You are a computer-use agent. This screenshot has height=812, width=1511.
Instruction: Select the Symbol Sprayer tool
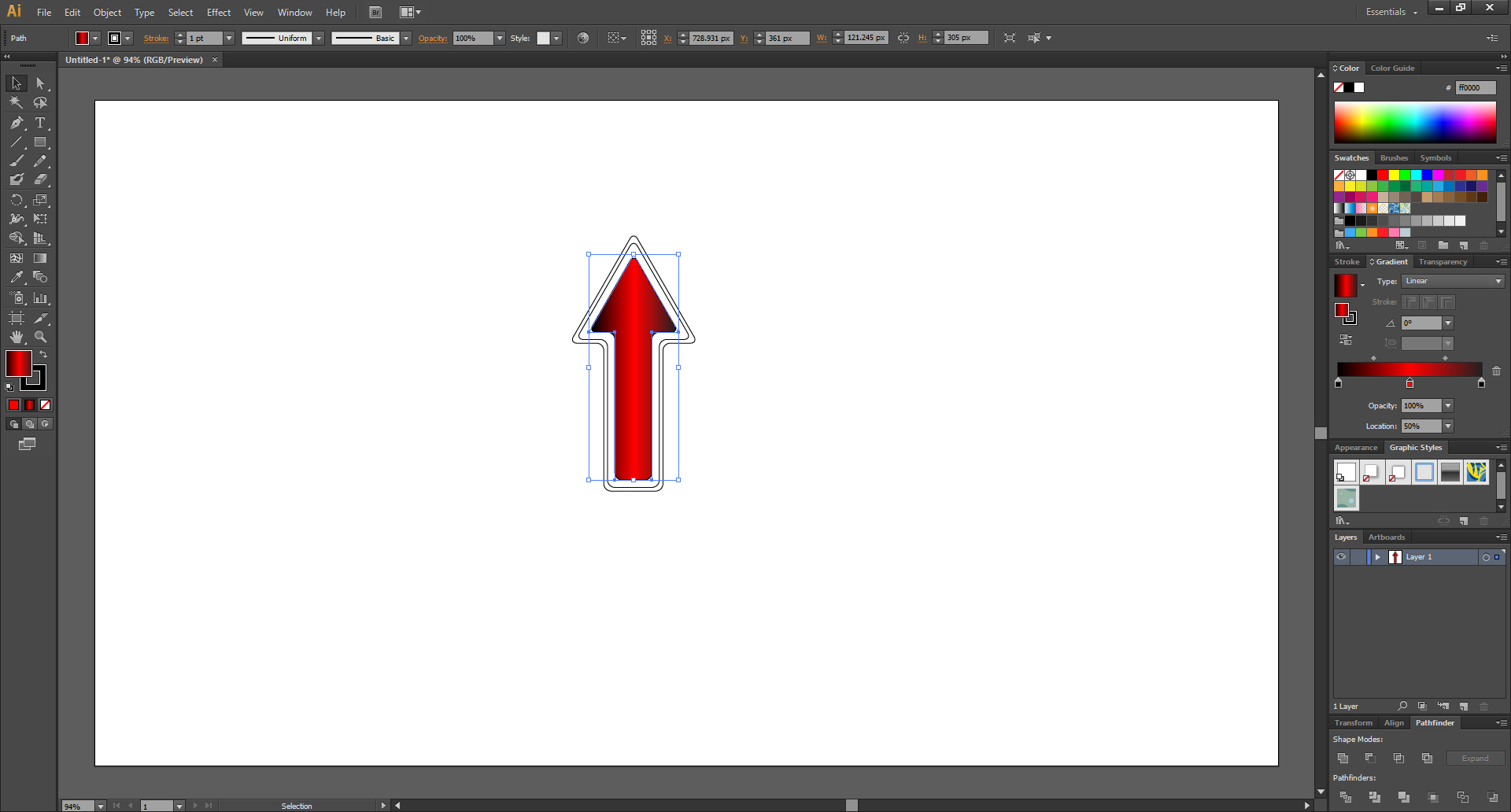[x=17, y=298]
